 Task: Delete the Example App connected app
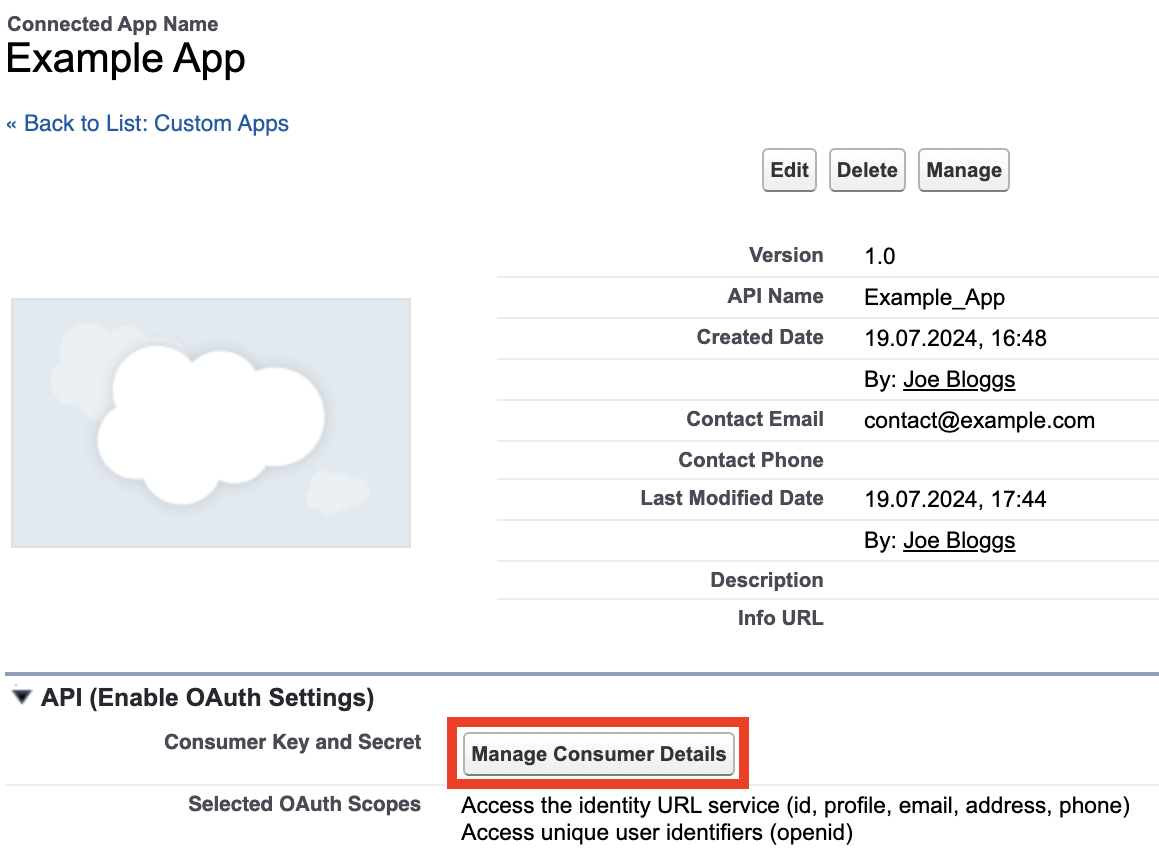(x=866, y=170)
